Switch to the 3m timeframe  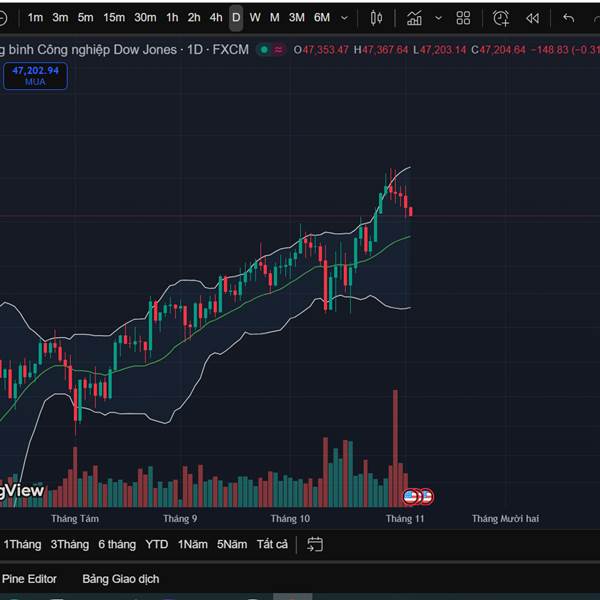tap(60, 18)
